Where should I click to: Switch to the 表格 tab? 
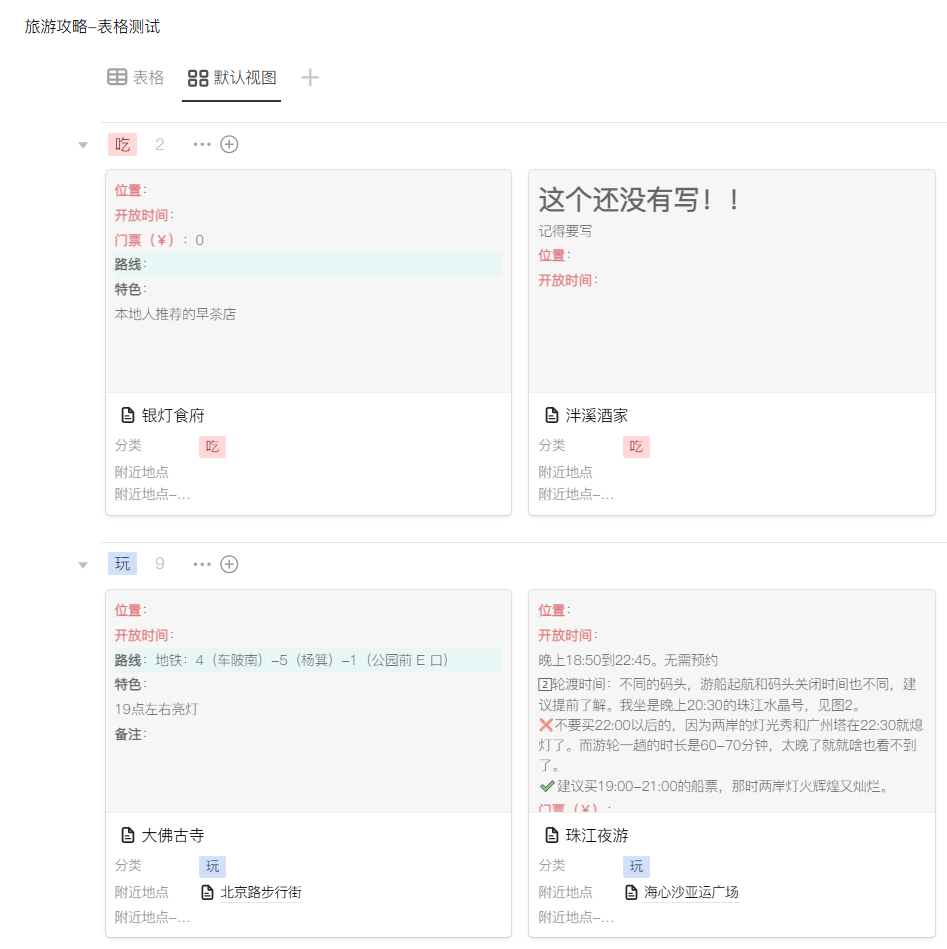click(x=136, y=78)
